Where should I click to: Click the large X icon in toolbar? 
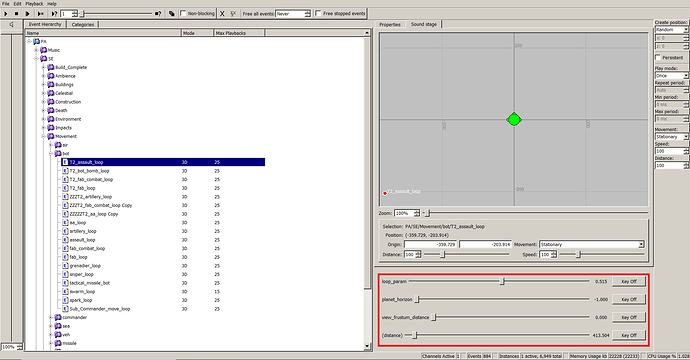(x=222, y=14)
